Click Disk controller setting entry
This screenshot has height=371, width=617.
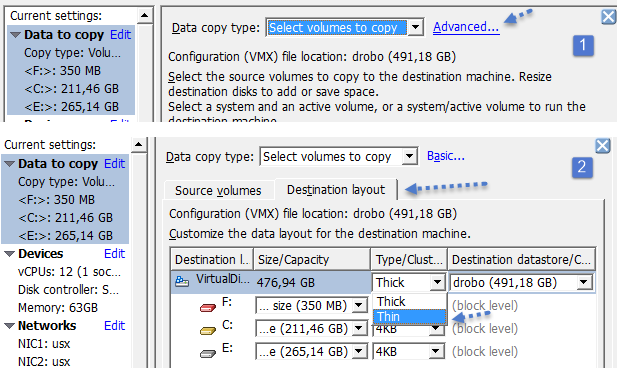pos(68,290)
